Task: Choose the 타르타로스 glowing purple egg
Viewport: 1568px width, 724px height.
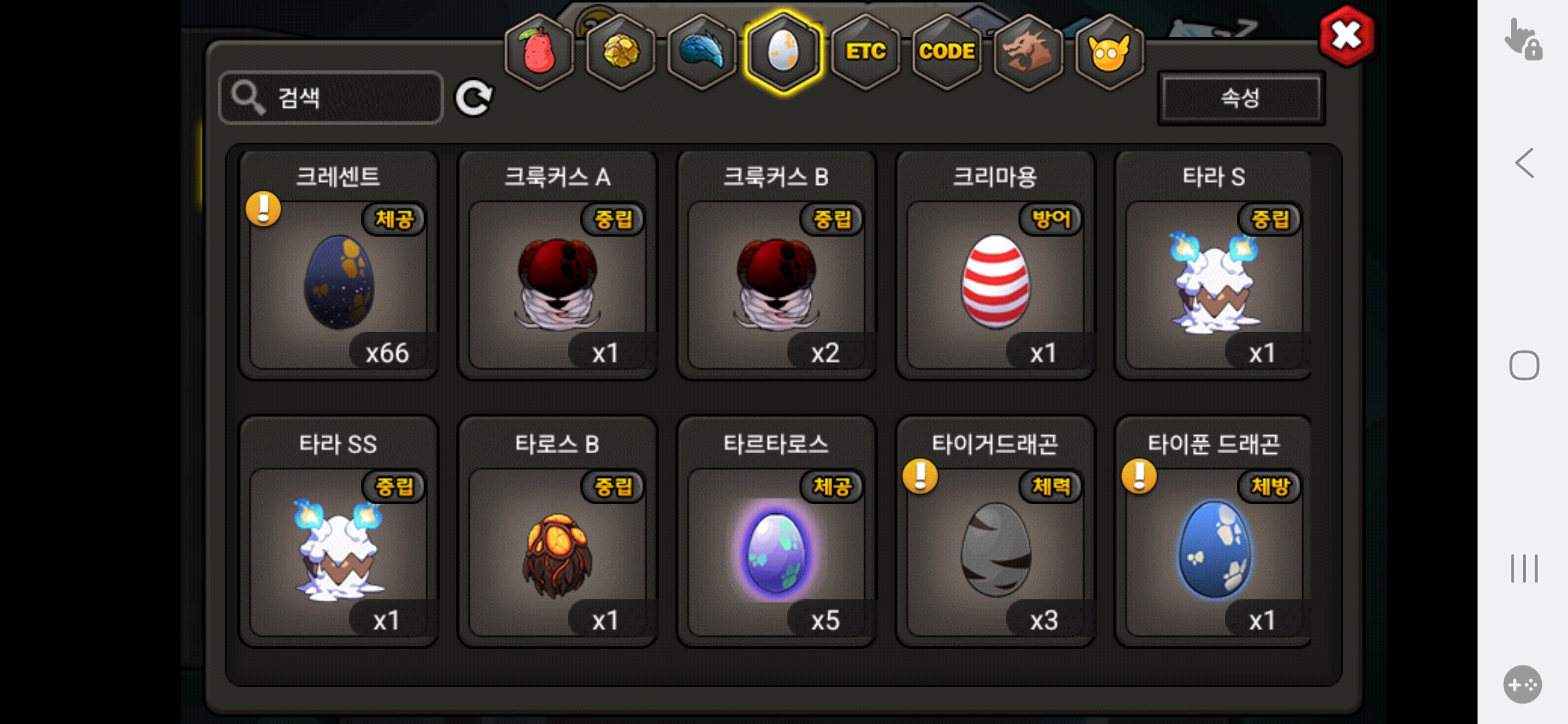Action: 776,532
